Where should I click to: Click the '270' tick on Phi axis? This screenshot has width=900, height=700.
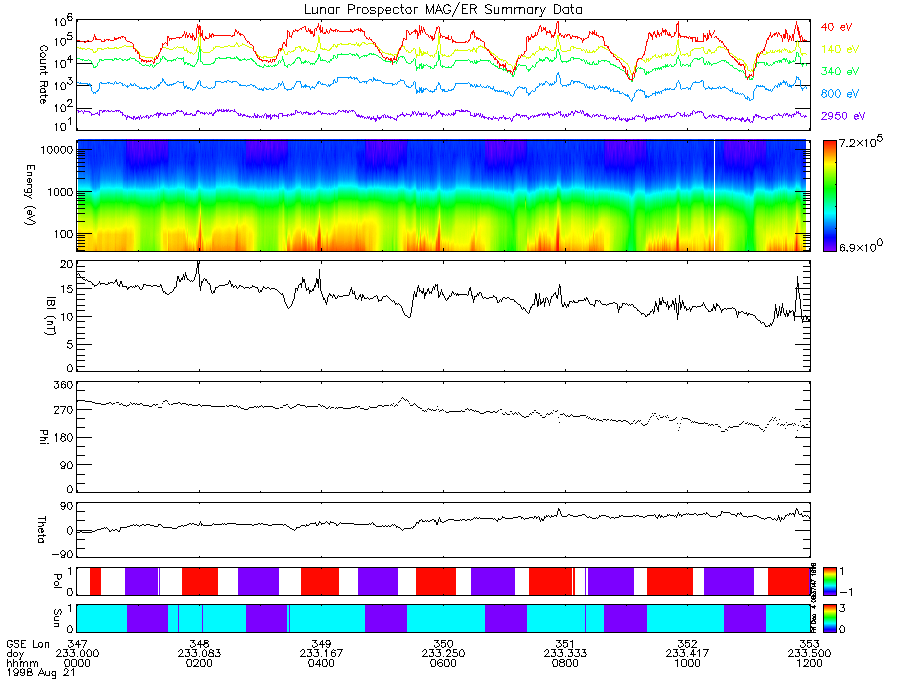coord(64,410)
